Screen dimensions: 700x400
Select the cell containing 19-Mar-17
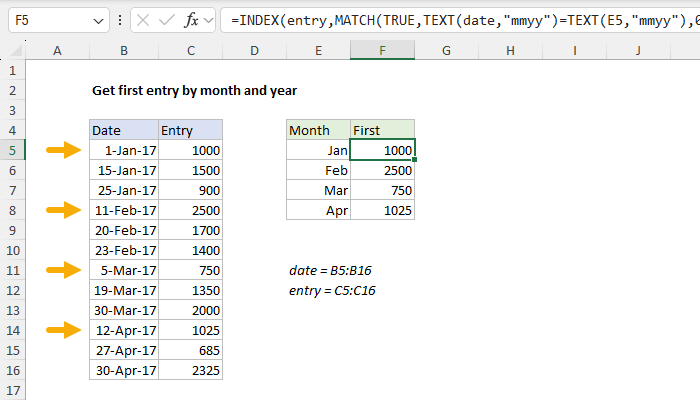[x=124, y=291]
